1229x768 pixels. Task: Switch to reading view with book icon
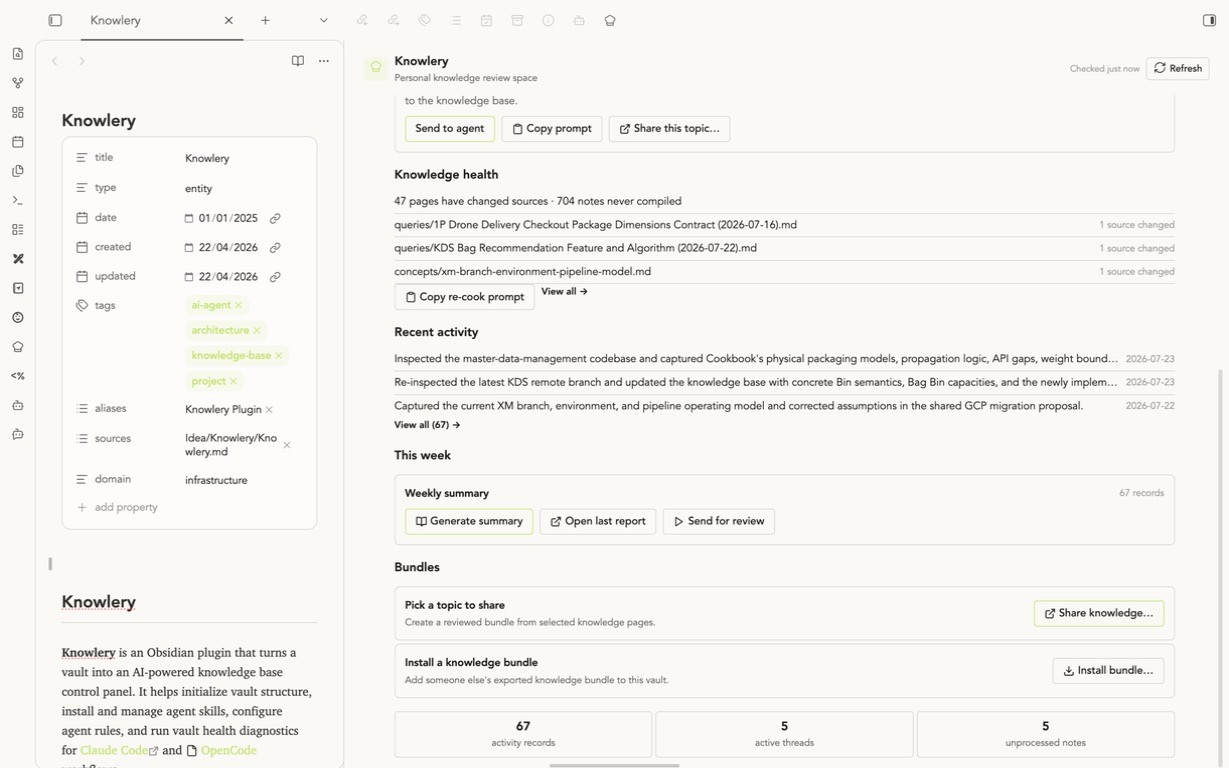(x=297, y=61)
